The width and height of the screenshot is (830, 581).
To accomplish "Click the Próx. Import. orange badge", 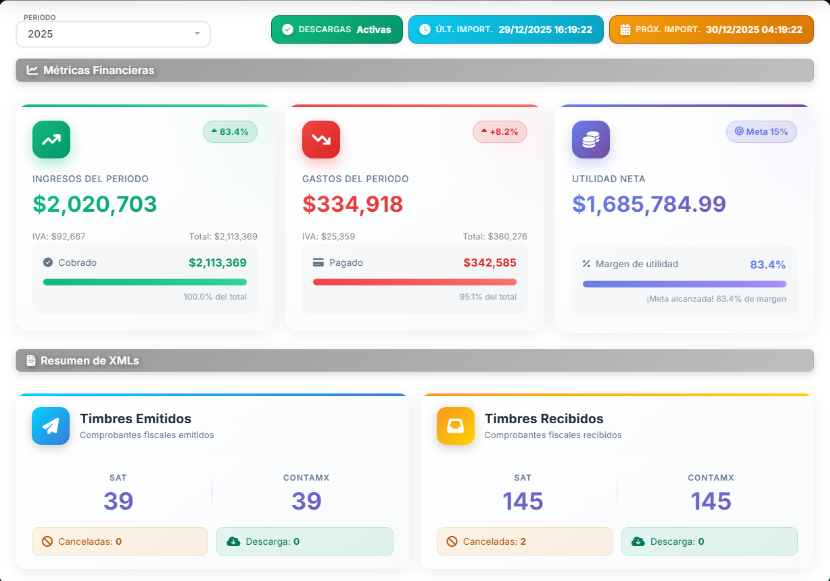I will (x=711, y=30).
